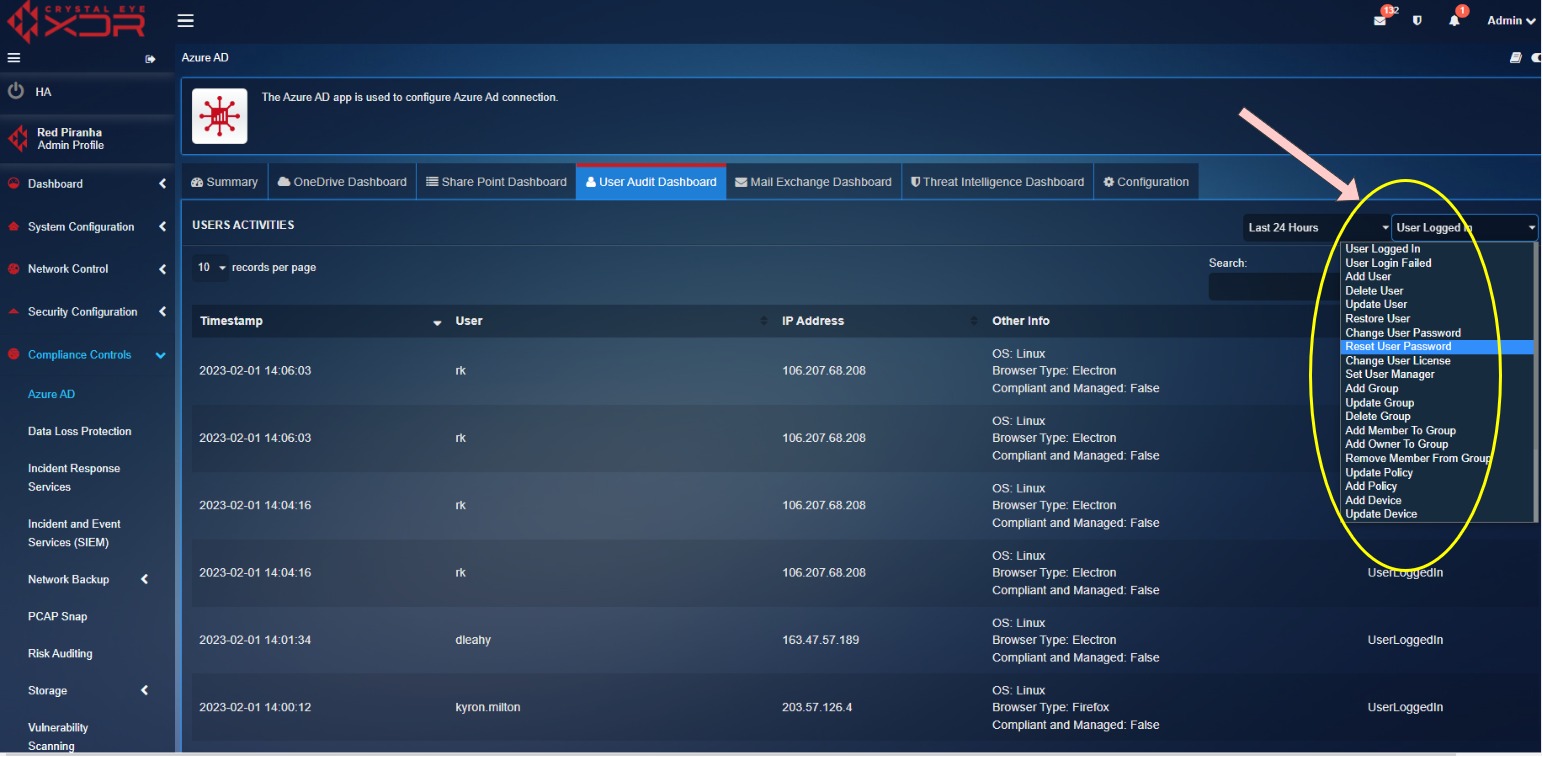Open the documentation book icon
The width and height of the screenshot is (1543, 757).
(1516, 58)
